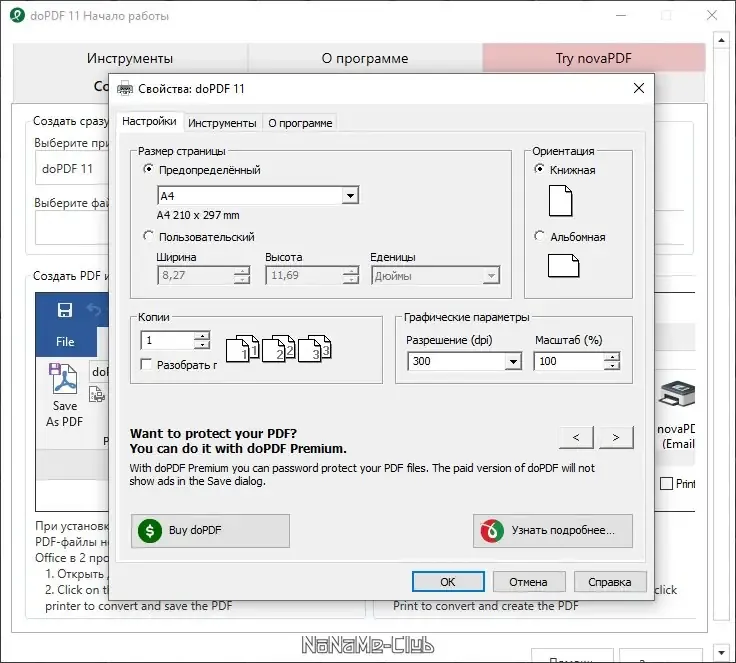Click small document icon beside Save As PDF

click(x=97, y=394)
